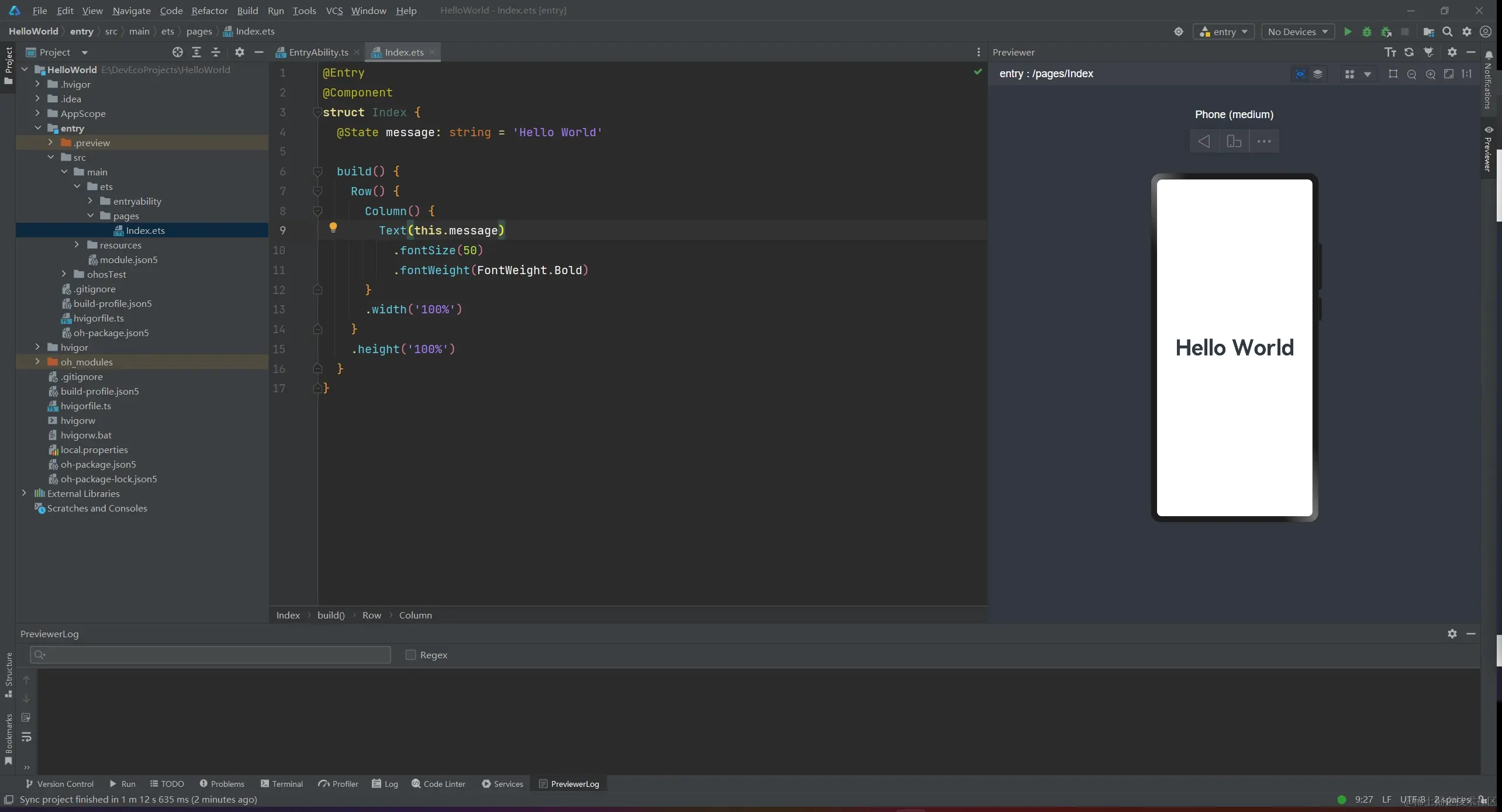This screenshot has width=1502, height=812.
Task: Zoom in on the Previewer device
Action: pyautogui.click(x=1430, y=74)
